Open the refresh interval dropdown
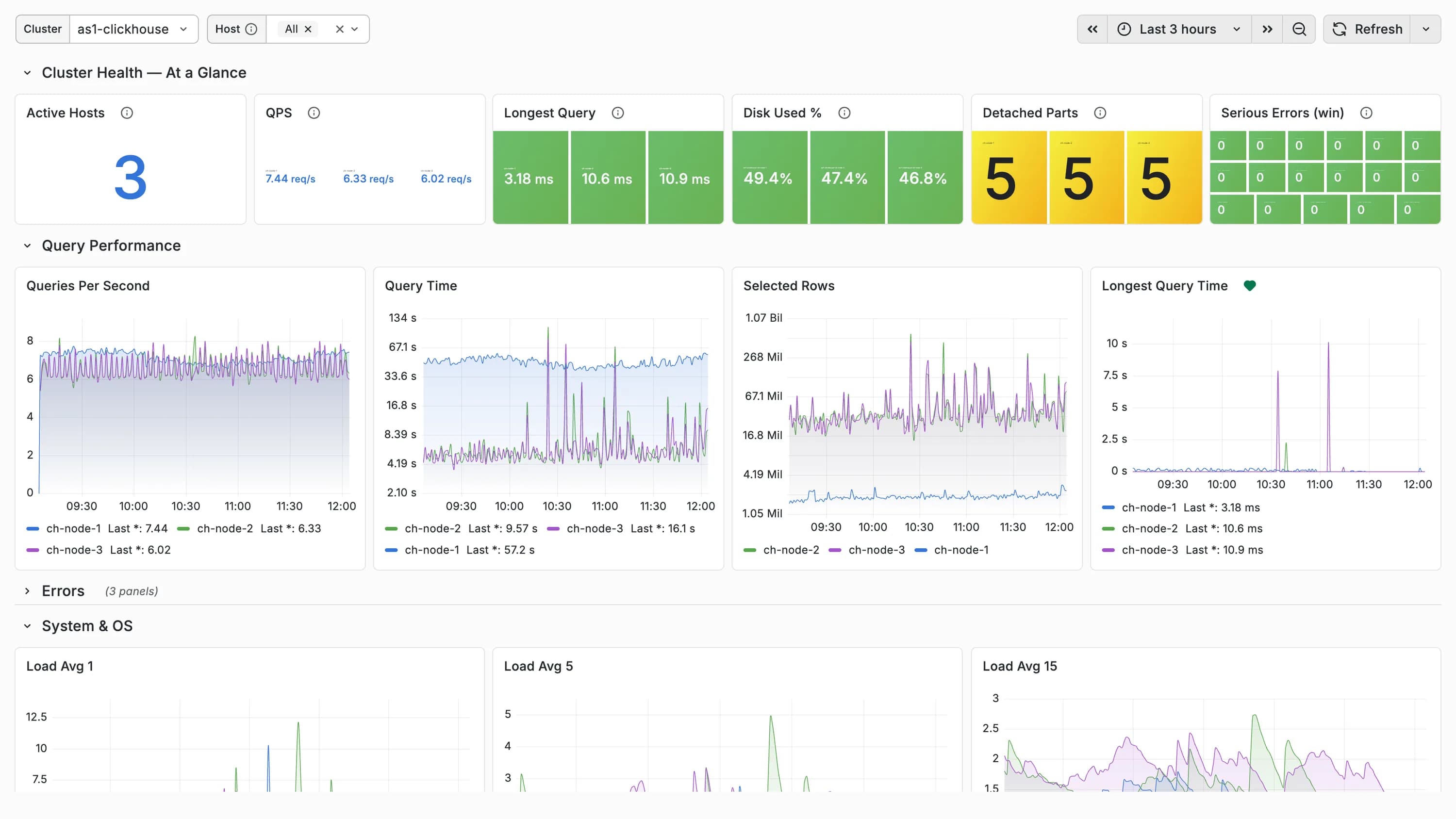 point(1425,29)
